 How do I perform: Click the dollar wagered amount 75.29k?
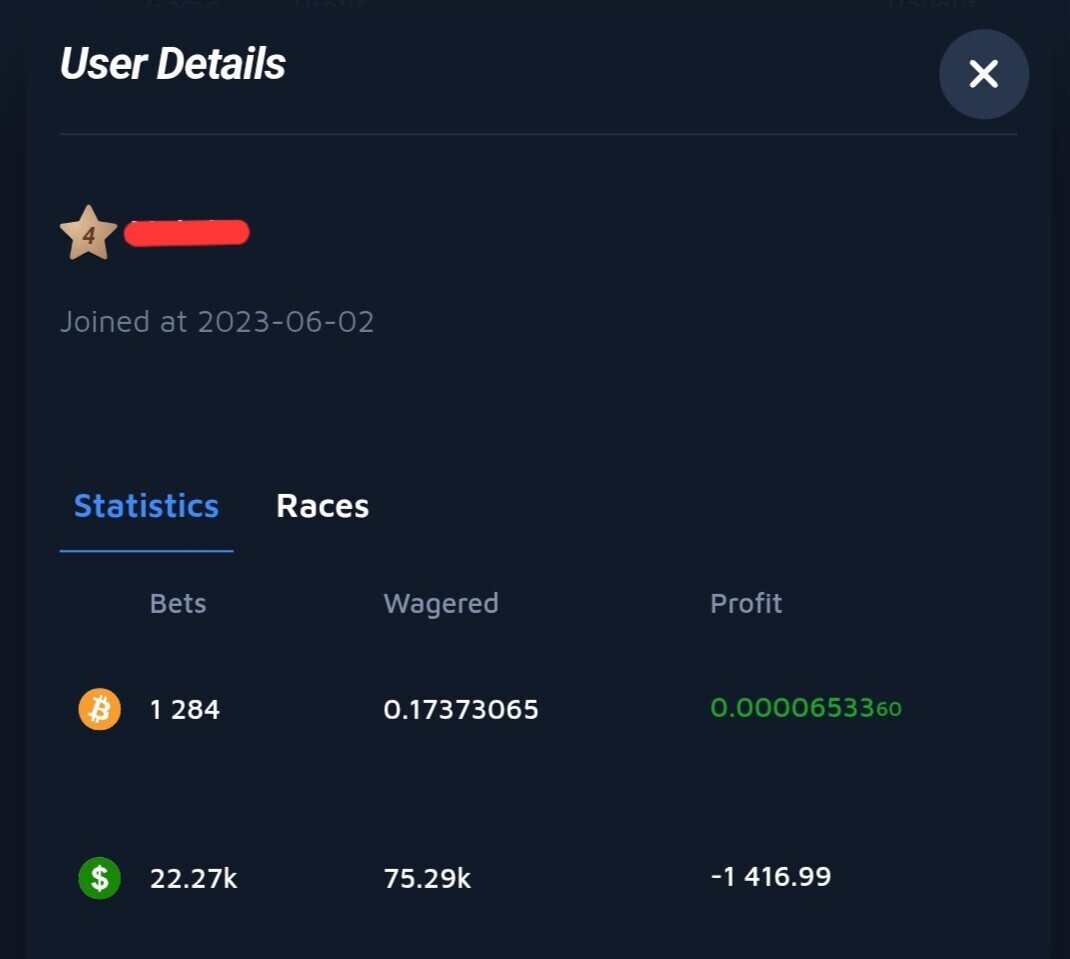pyautogui.click(x=427, y=878)
